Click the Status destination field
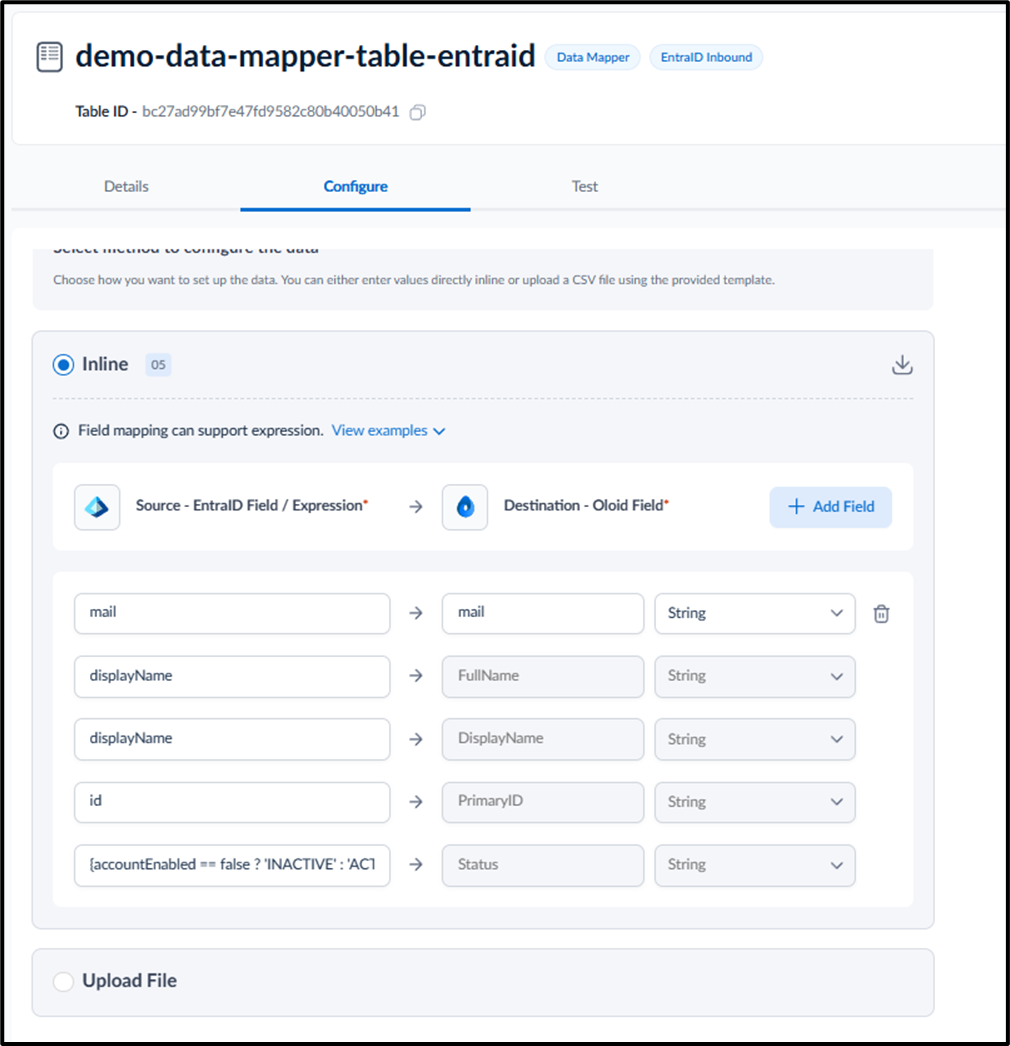This screenshot has height=1046, width=1010. click(543, 865)
